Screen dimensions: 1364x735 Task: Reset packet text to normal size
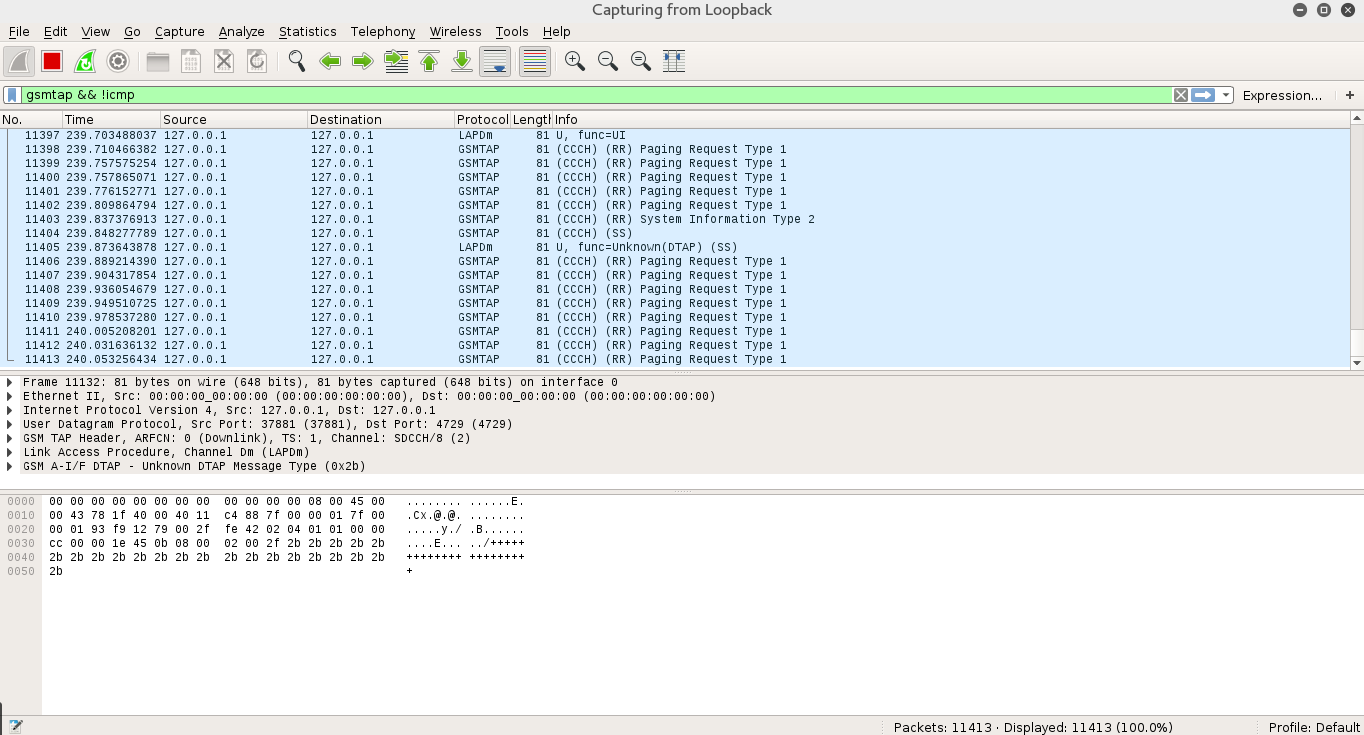pos(641,61)
